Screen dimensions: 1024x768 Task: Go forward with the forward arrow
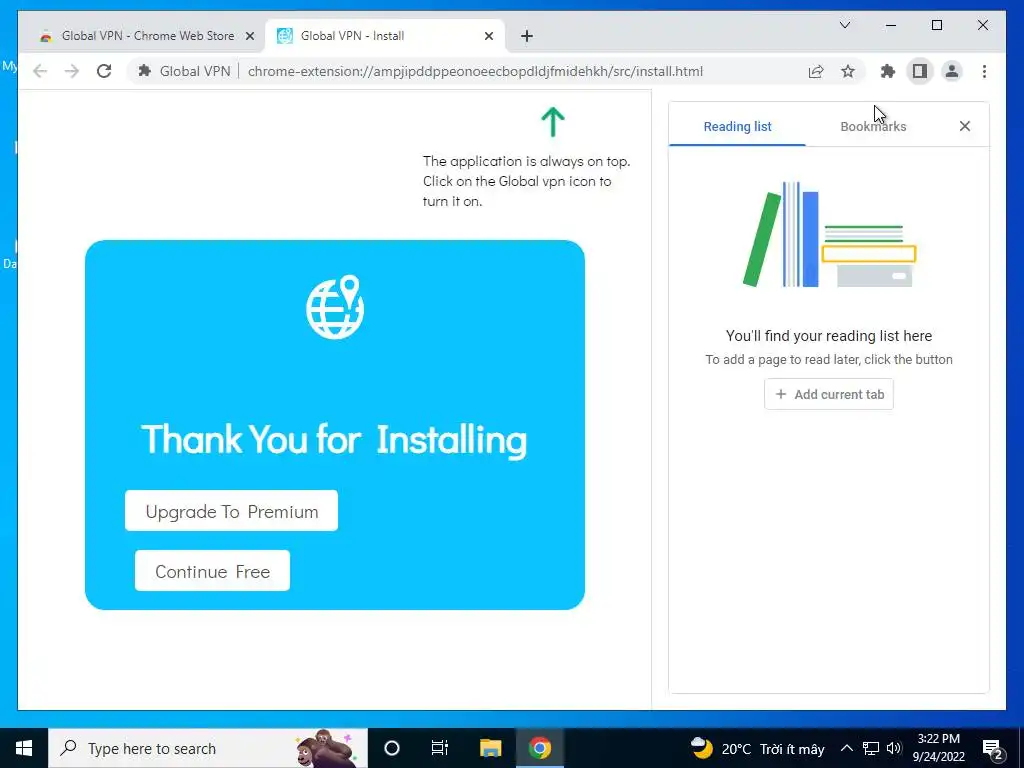[72, 71]
